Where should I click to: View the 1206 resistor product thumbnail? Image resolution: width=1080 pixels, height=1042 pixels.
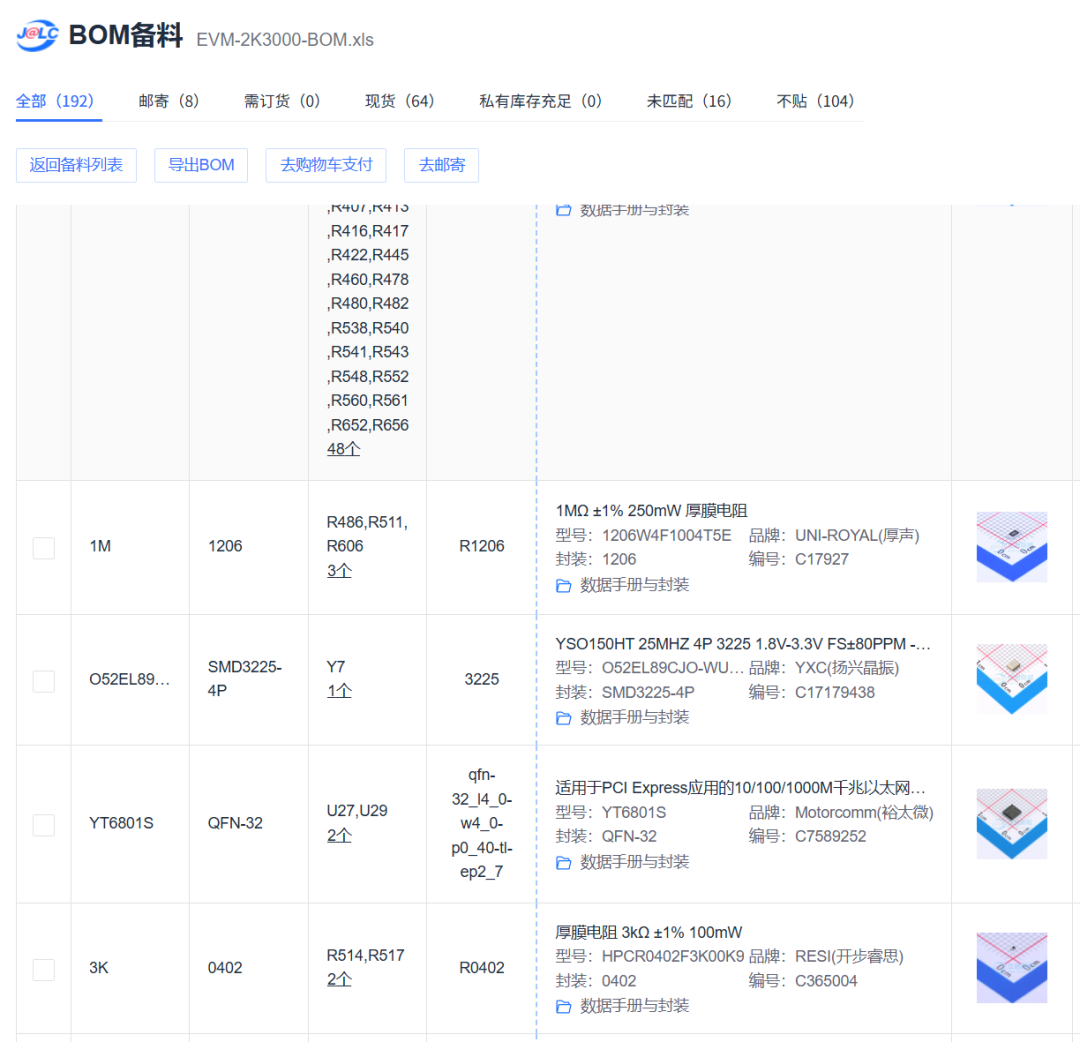[1012, 547]
